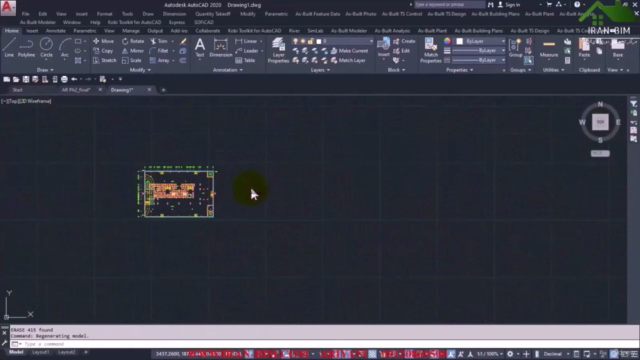Toggle layer lock padlock icon
Image resolution: width=640 pixels, height=360 pixels.
[x=311, y=41]
